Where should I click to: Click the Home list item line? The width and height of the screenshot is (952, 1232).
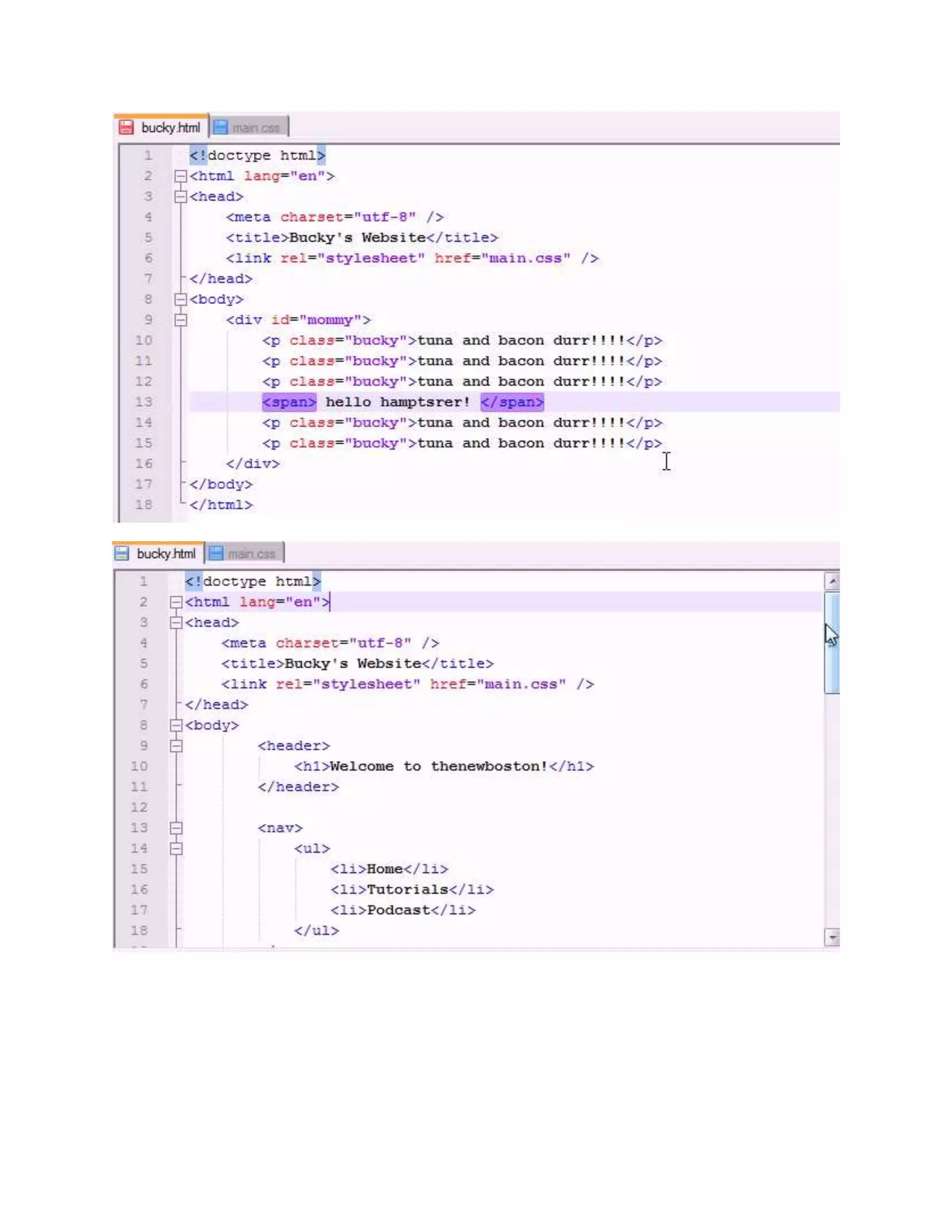pos(389,869)
